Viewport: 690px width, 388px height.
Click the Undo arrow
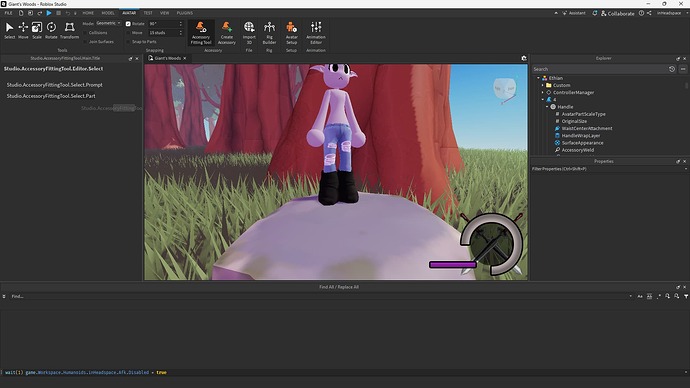pos(68,13)
